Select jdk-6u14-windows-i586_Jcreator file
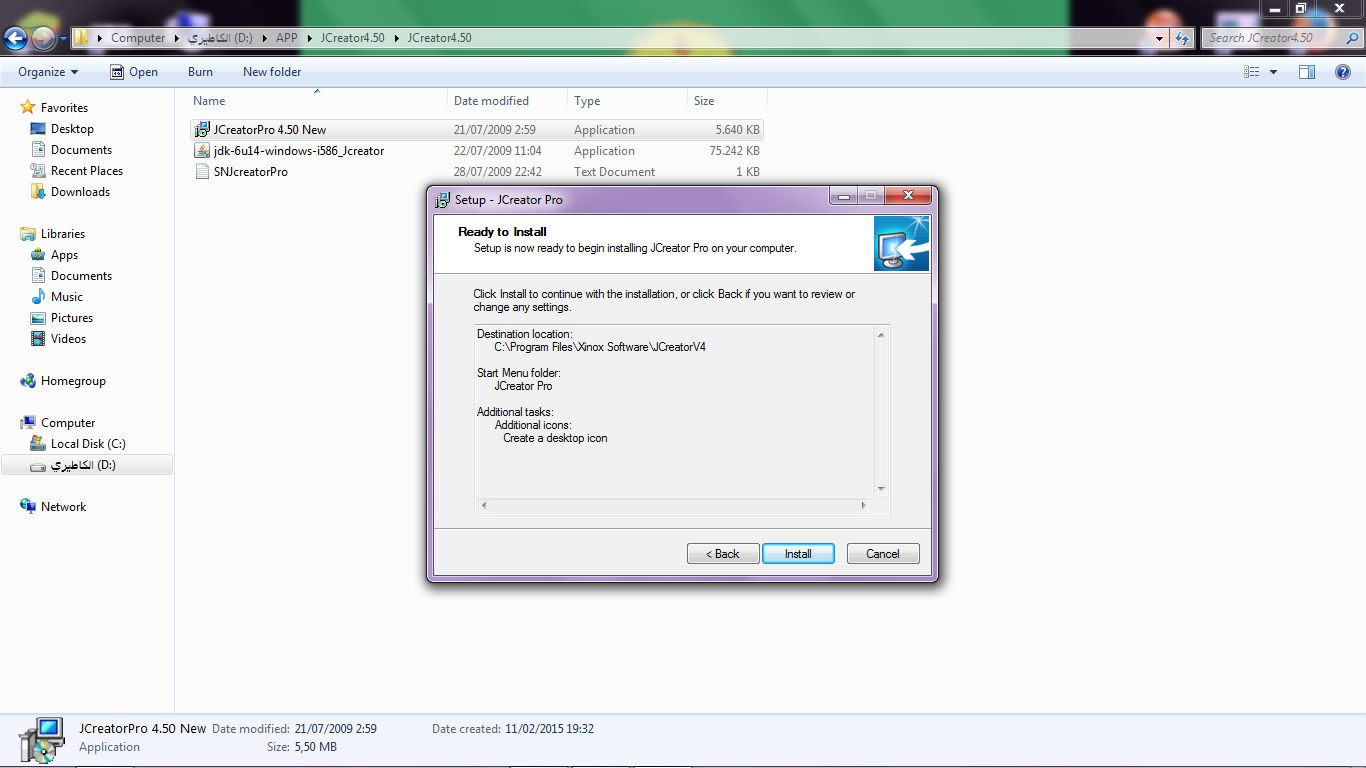This screenshot has width=1366, height=768. pyautogui.click(x=476, y=151)
